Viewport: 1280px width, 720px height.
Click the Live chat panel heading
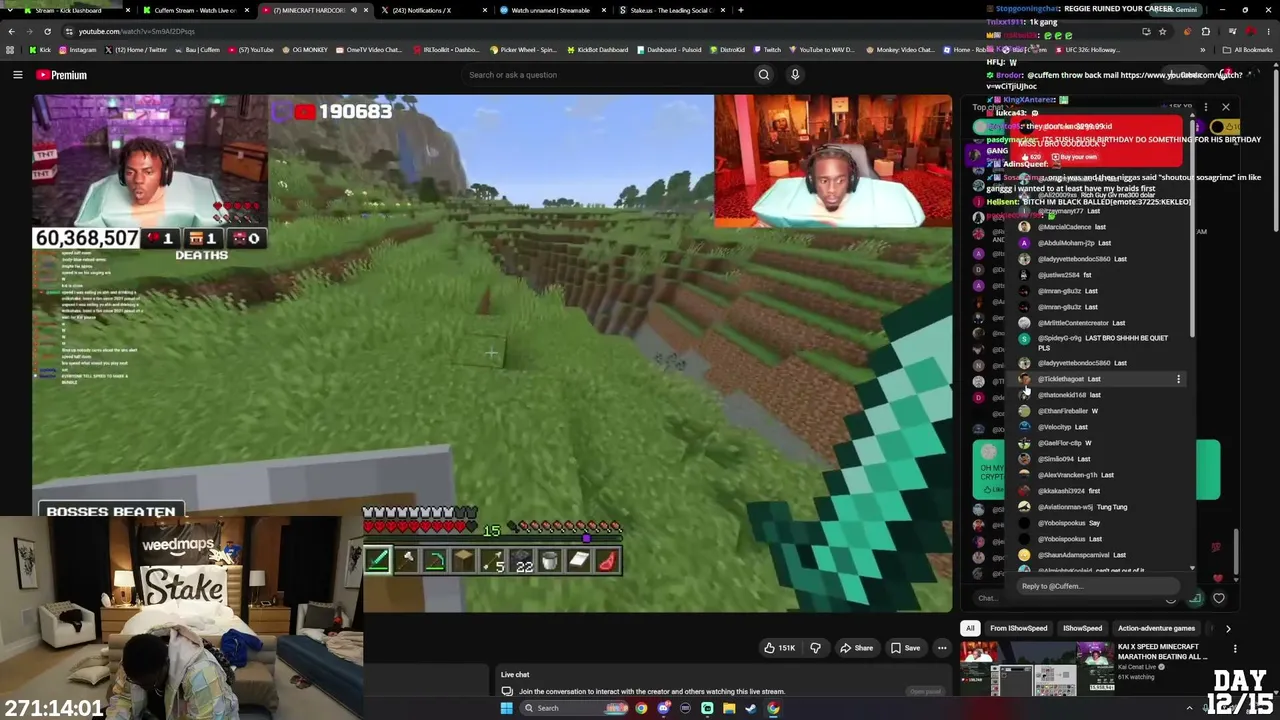[515, 675]
